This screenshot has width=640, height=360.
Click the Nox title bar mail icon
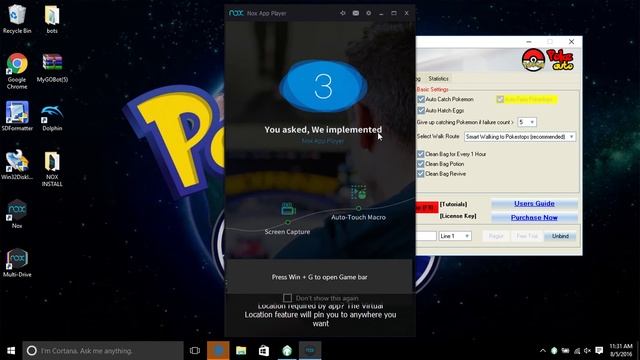[356, 13]
